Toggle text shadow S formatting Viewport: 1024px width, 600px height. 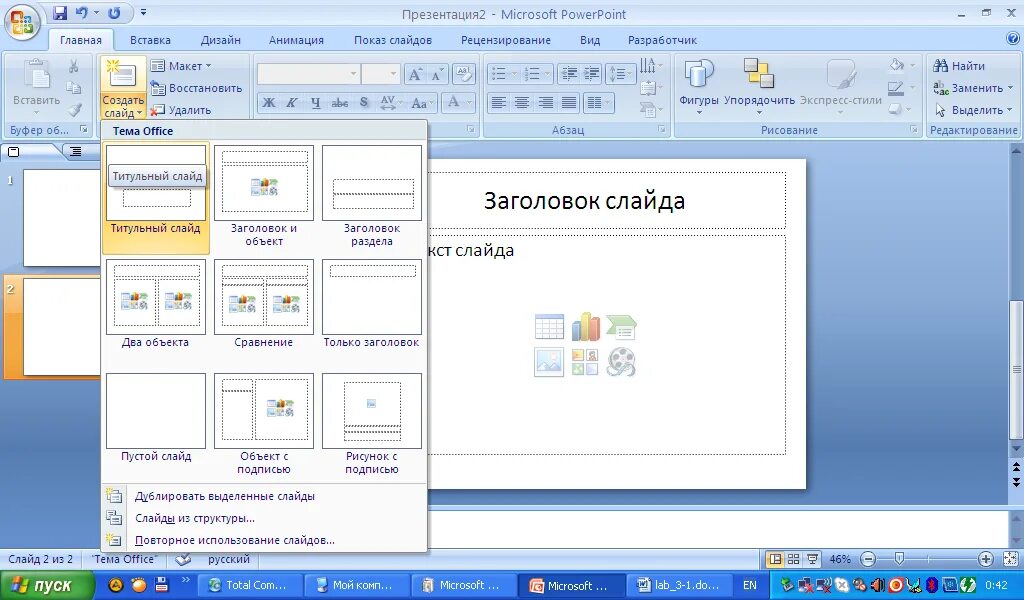coord(364,103)
